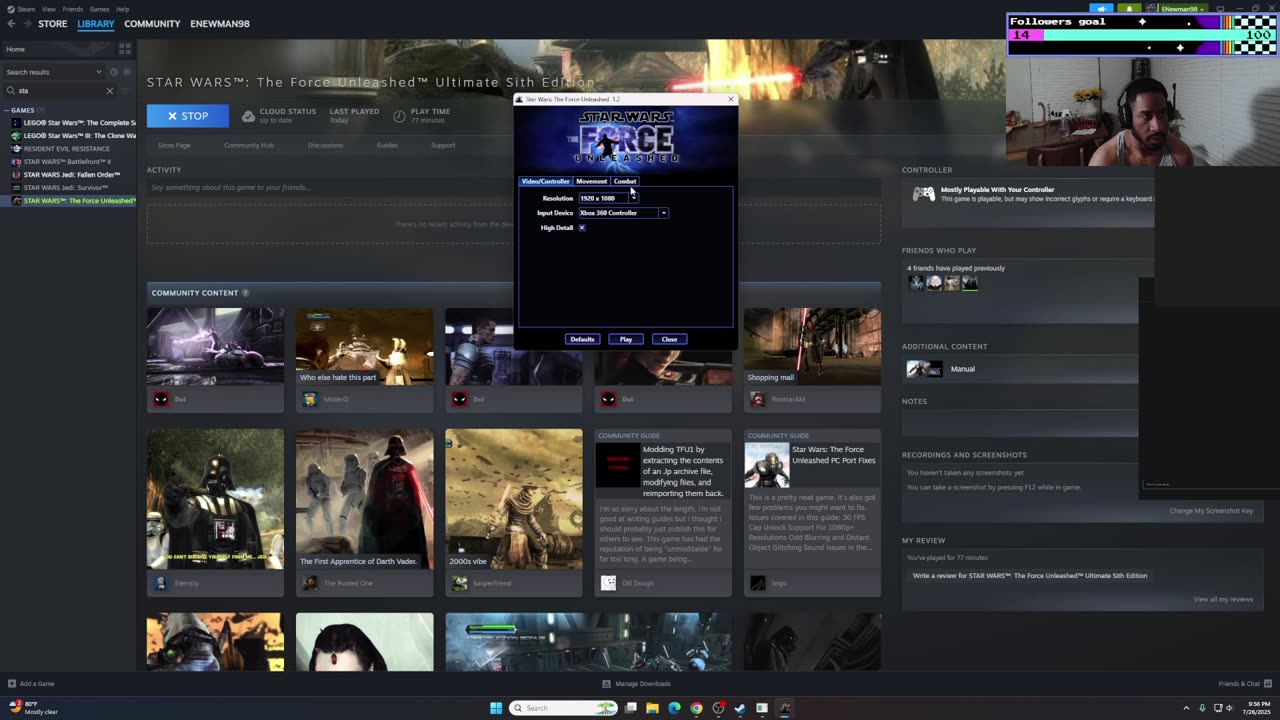Open the Combat tab in launcher

pos(625,181)
